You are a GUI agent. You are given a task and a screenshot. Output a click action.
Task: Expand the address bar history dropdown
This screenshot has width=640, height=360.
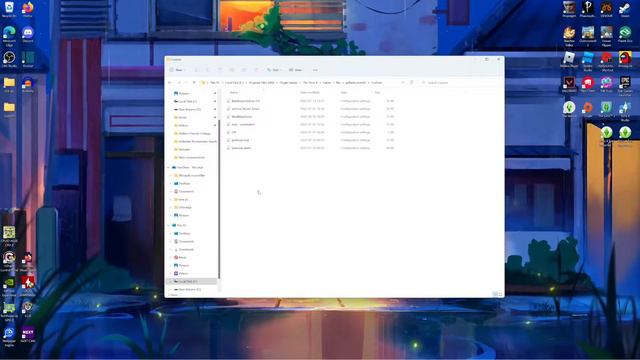pos(403,82)
